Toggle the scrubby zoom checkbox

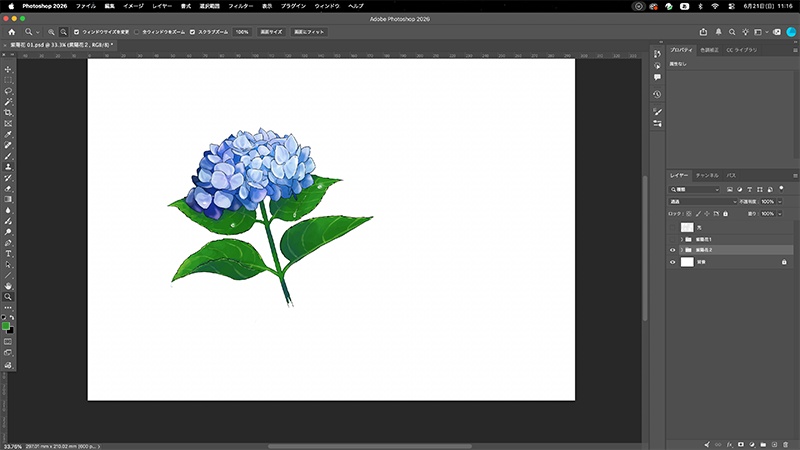click(x=192, y=32)
